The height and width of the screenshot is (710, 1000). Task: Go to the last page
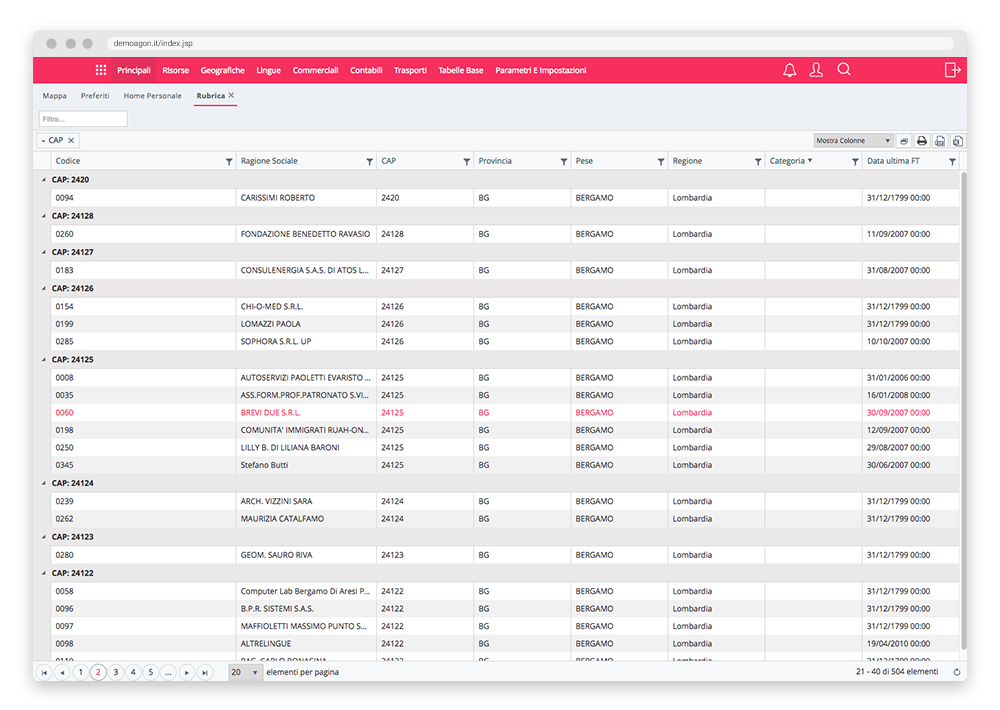(204, 672)
